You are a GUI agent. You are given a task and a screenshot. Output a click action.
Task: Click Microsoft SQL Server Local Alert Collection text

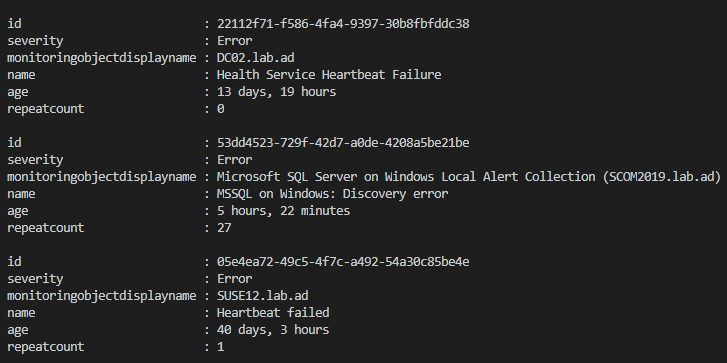[469, 177]
